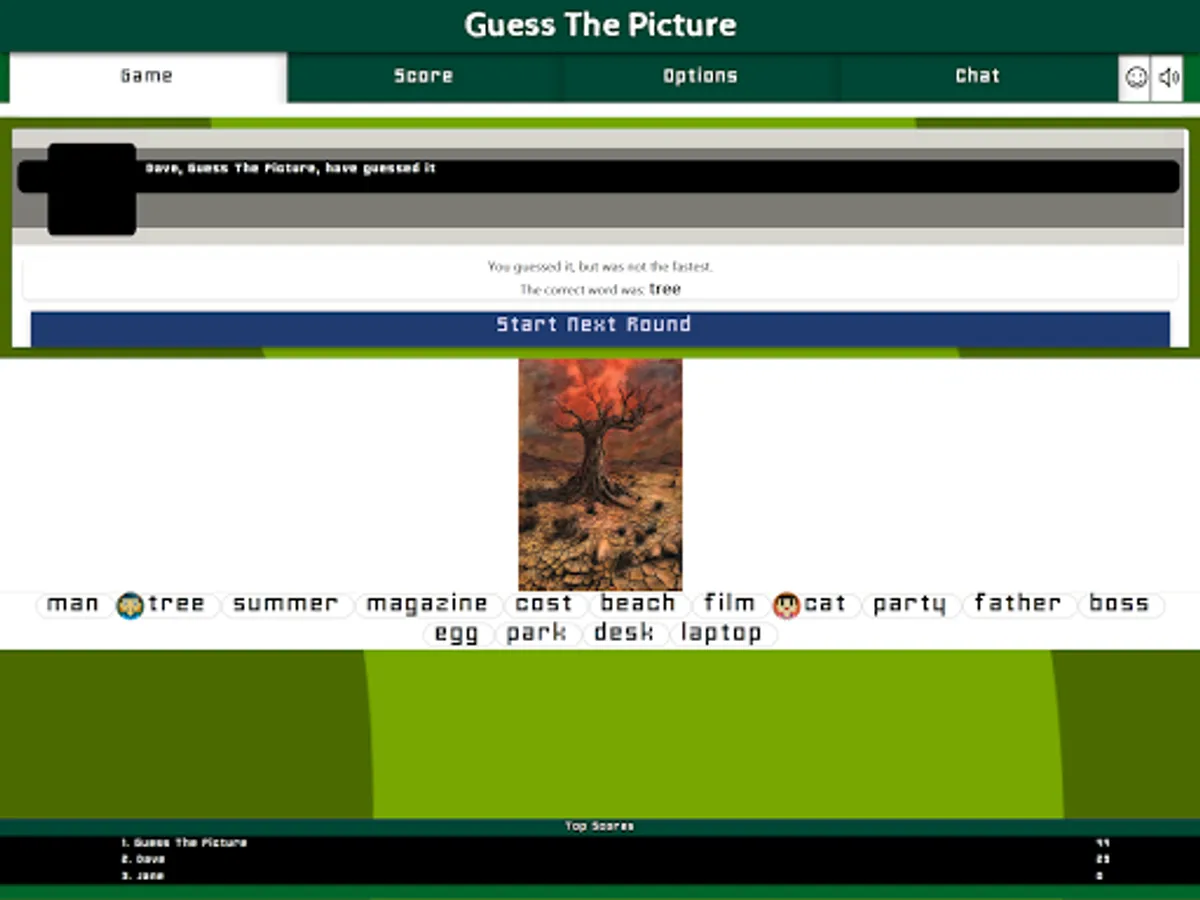Choose the word summer

pos(286,605)
